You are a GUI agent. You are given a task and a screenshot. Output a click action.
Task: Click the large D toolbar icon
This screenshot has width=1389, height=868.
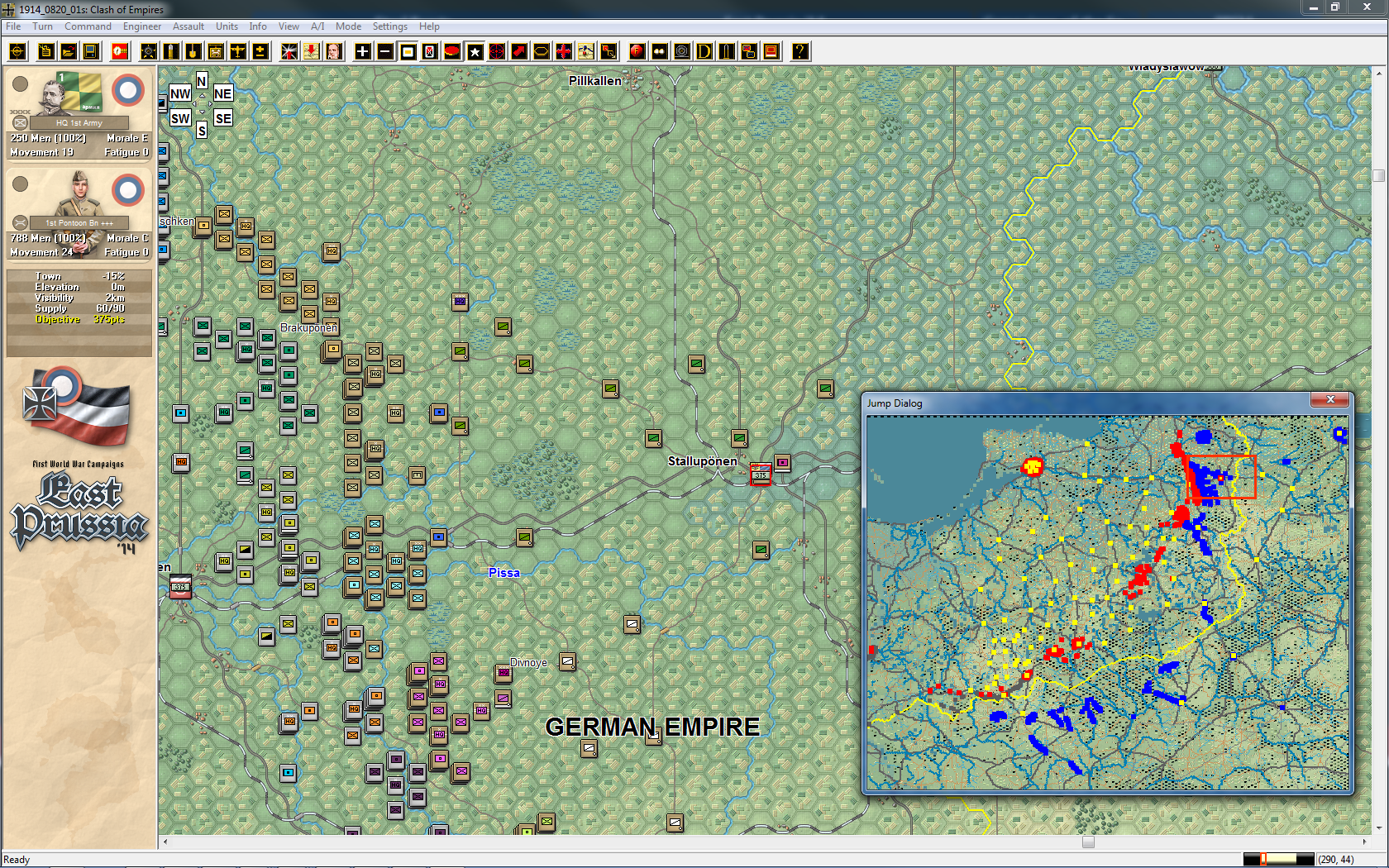click(x=704, y=51)
